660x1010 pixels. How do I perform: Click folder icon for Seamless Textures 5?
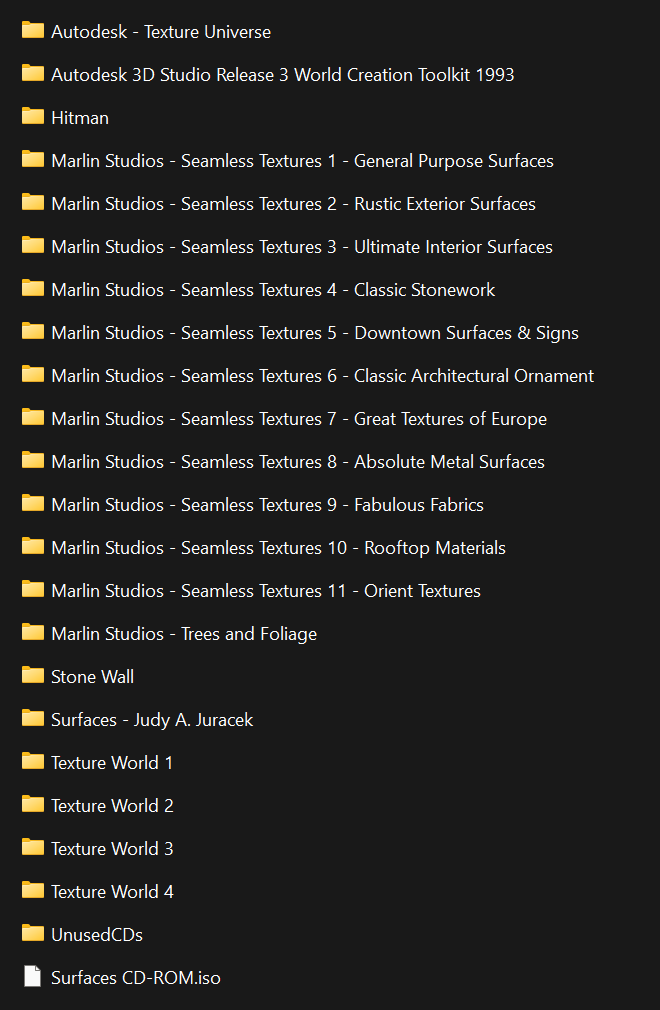33,331
